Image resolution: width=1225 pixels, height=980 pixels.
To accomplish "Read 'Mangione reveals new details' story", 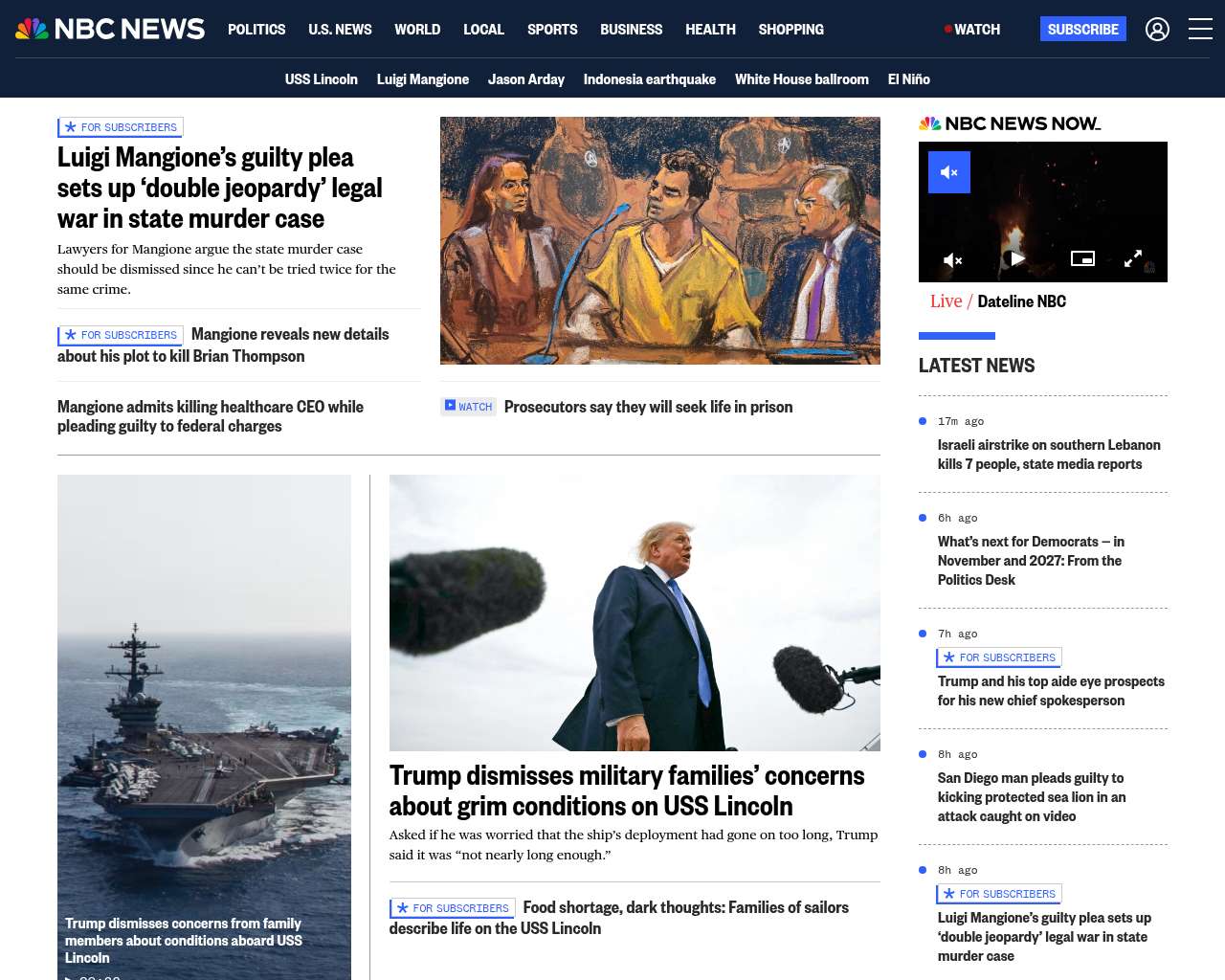I will pos(223,345).
